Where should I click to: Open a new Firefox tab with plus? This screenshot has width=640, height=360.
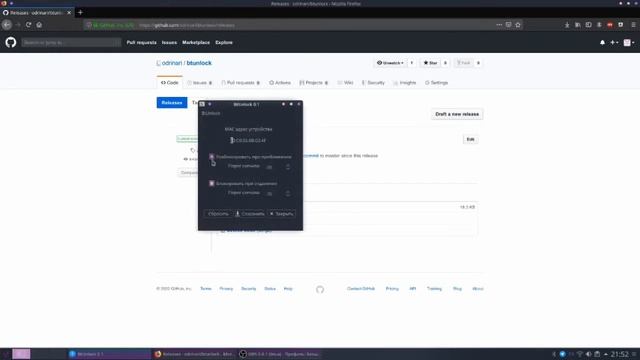pyautogui.click(x=80, y=13)
